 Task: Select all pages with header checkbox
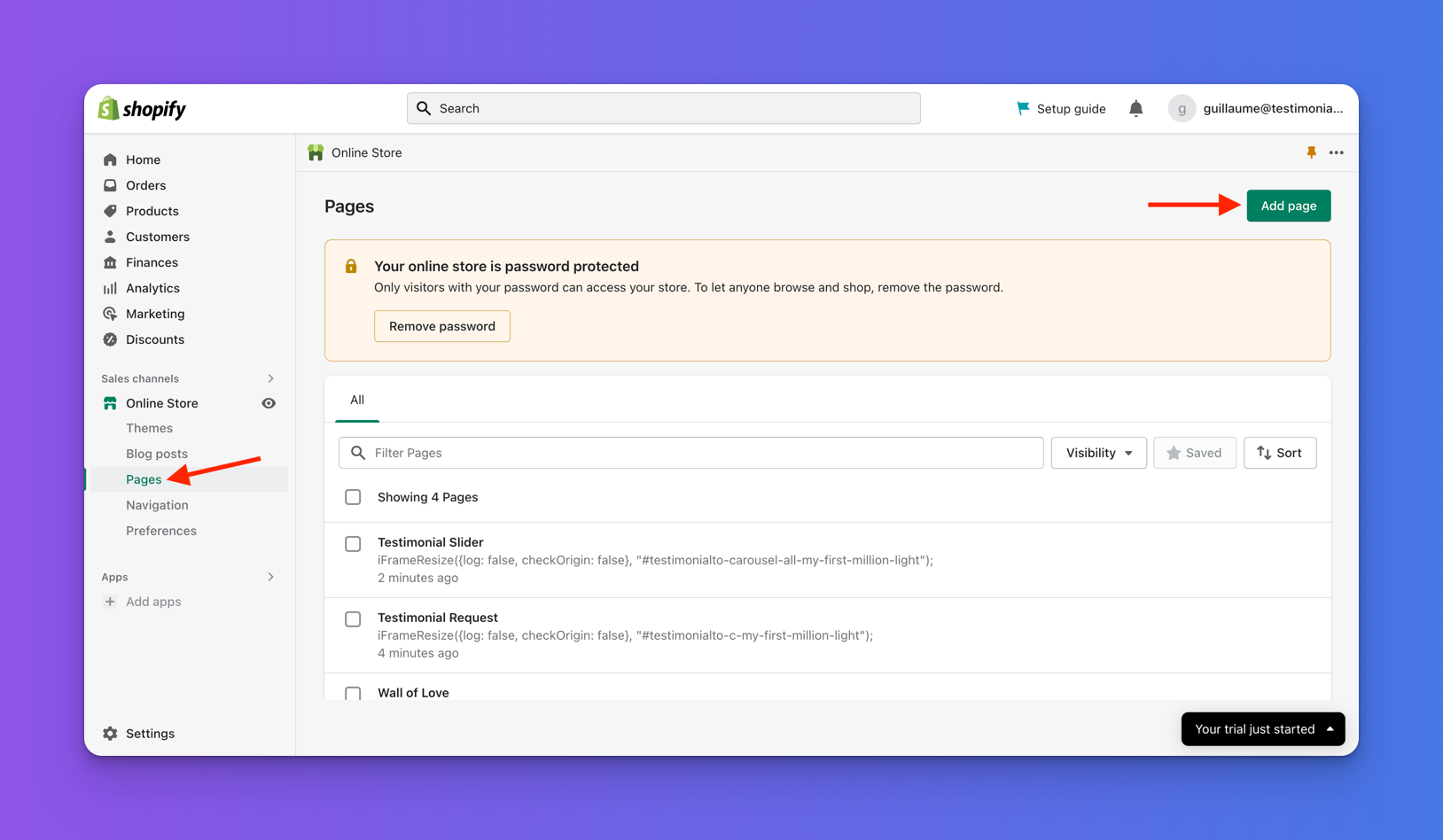353,497
